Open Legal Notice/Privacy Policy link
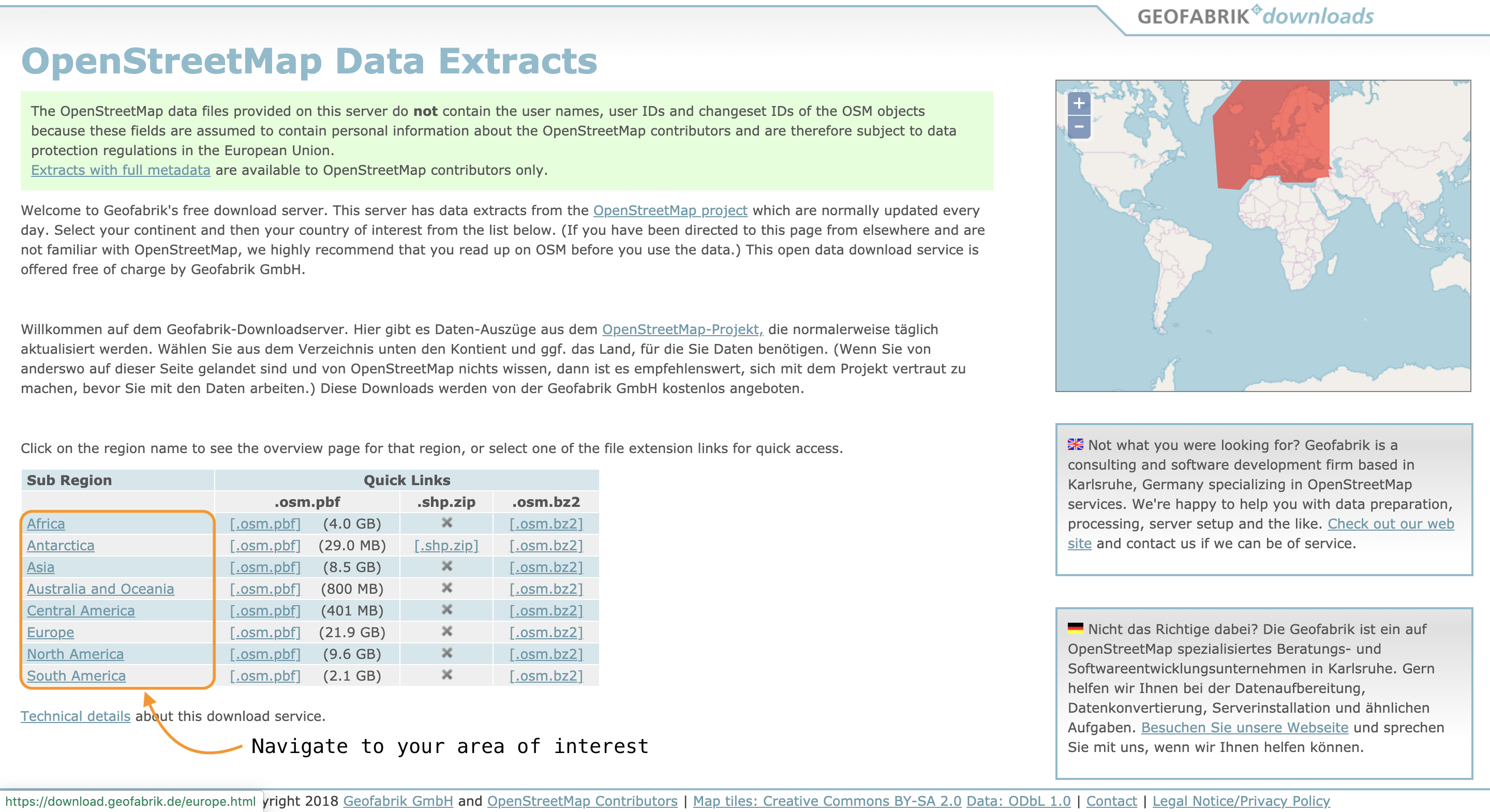 (1241, 801)
